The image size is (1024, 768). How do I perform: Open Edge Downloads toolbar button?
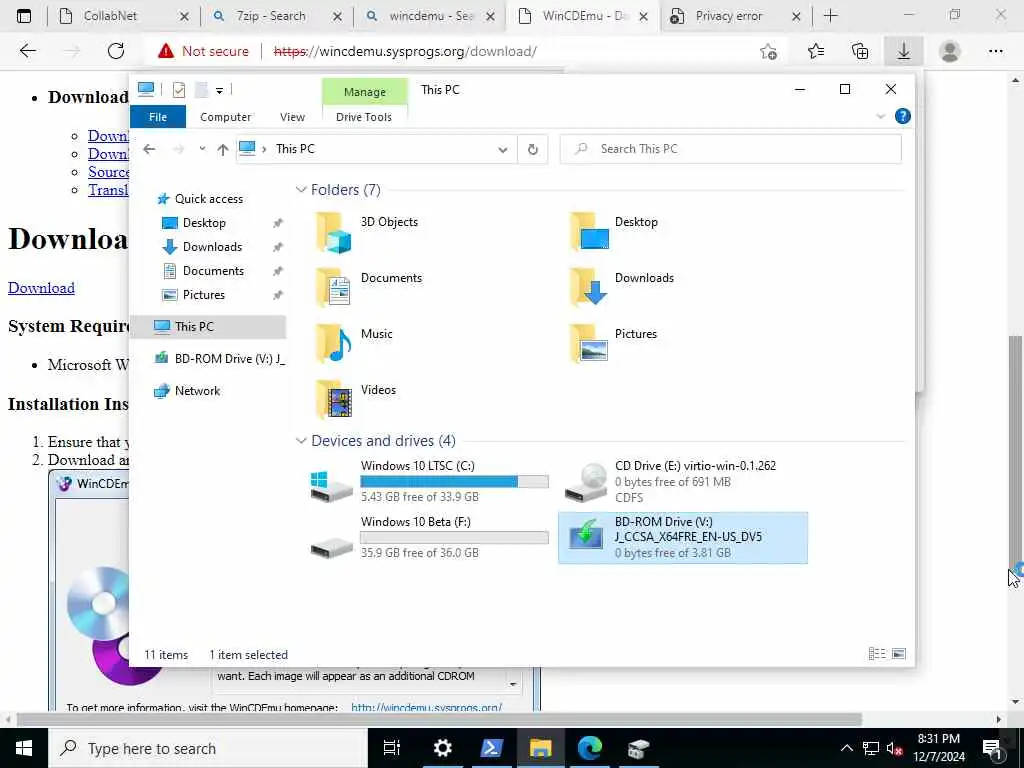click(903, 51)
